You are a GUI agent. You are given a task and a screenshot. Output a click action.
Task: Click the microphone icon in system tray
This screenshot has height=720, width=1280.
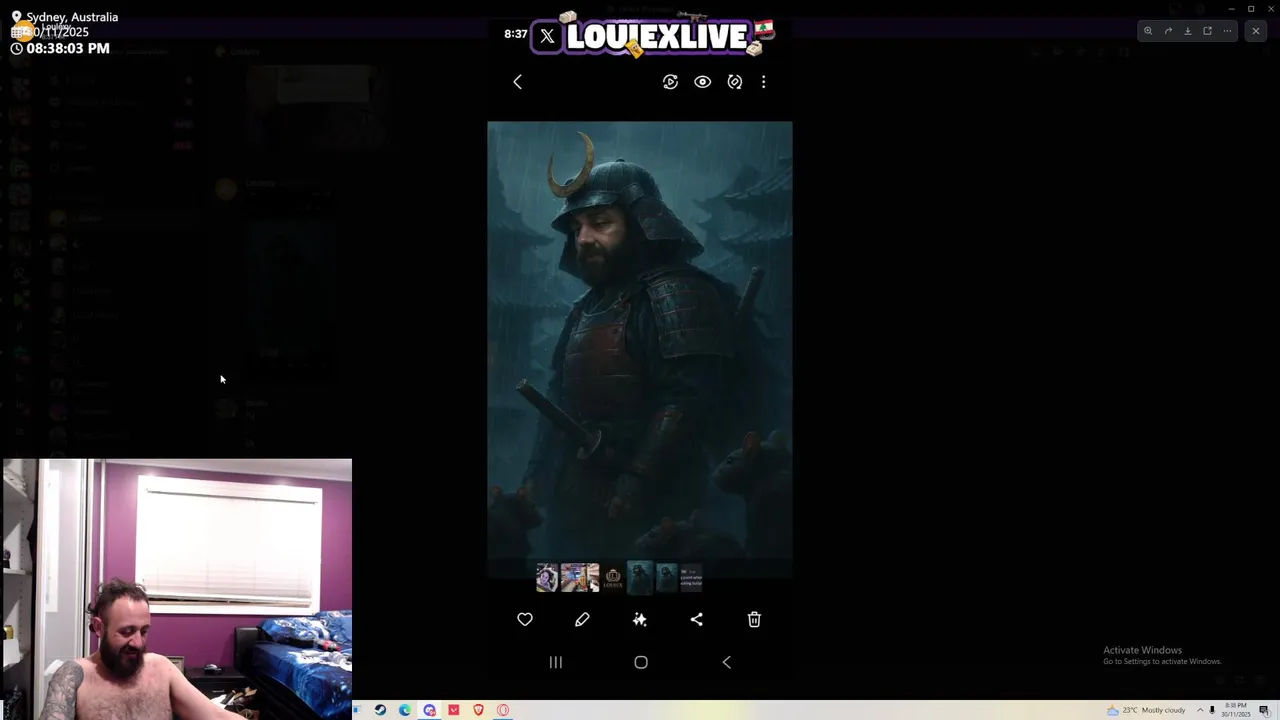click(1212, 710)
